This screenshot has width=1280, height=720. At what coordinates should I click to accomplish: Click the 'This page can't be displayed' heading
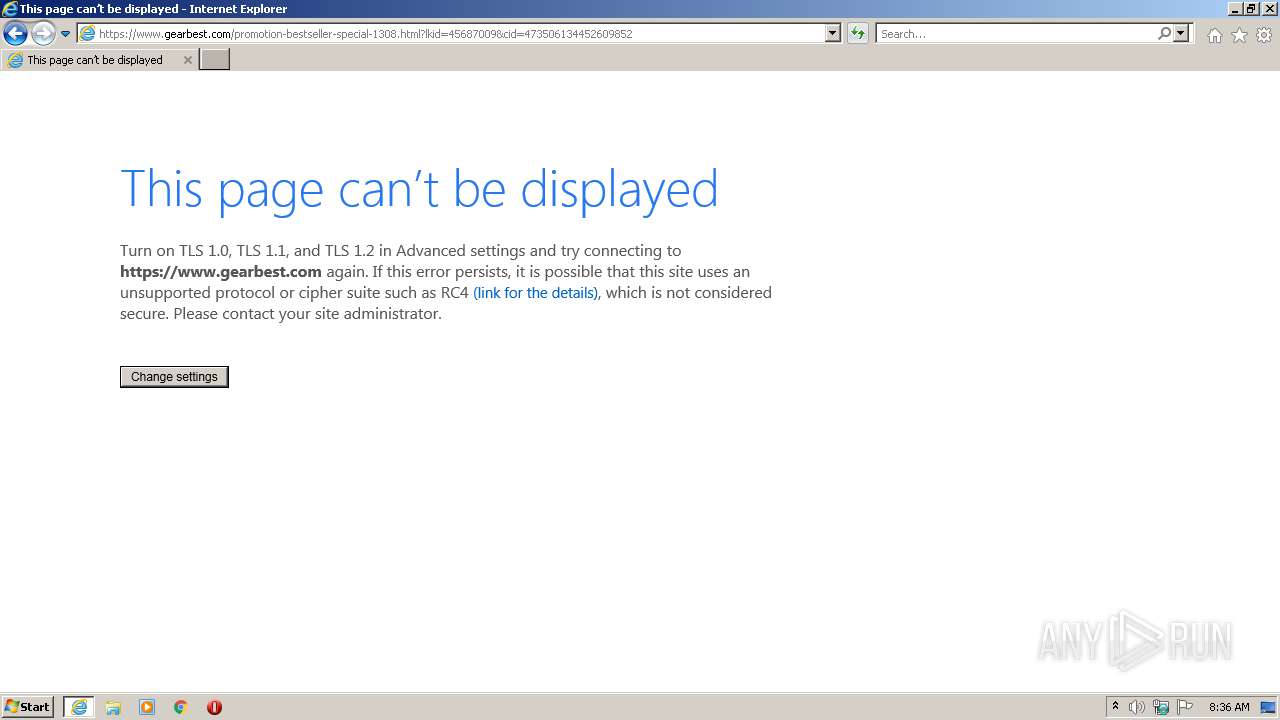point(419,189)
